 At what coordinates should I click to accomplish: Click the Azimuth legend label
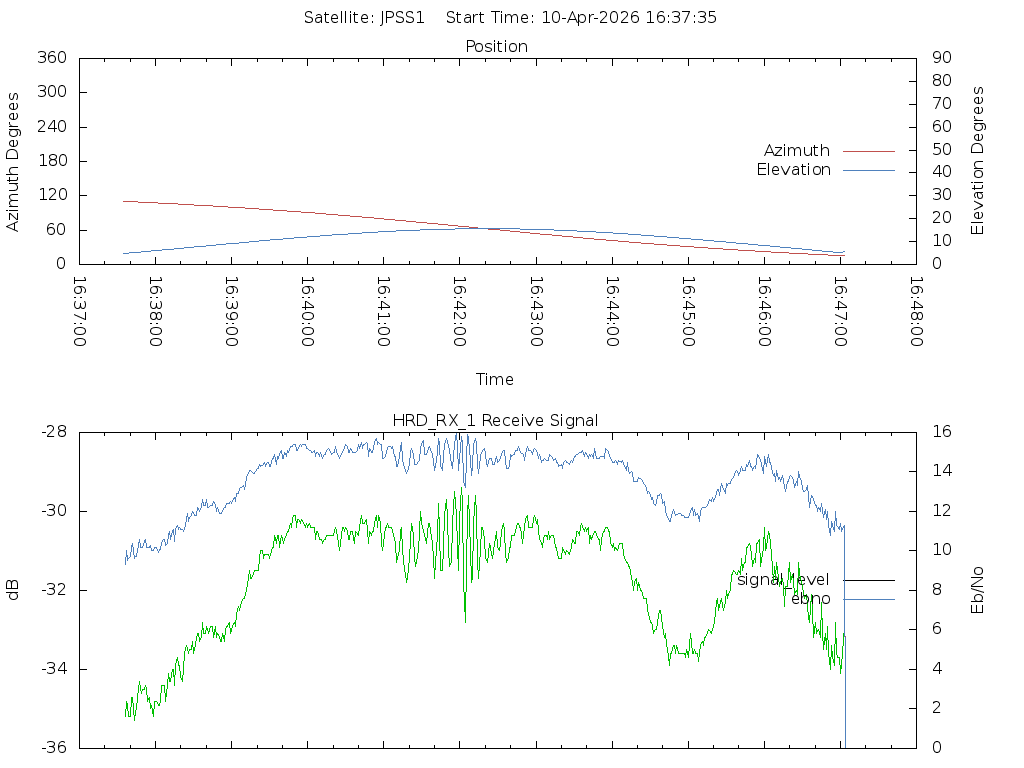[x=796, y=151]
